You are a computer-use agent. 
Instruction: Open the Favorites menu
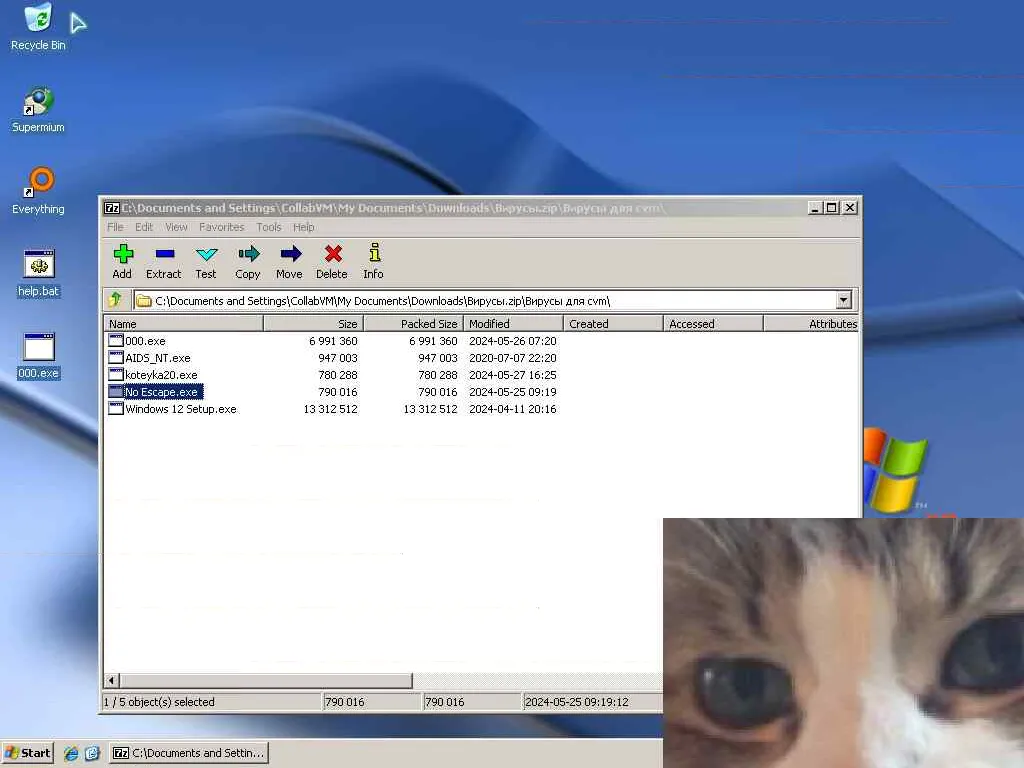click(x=221, y=227)
